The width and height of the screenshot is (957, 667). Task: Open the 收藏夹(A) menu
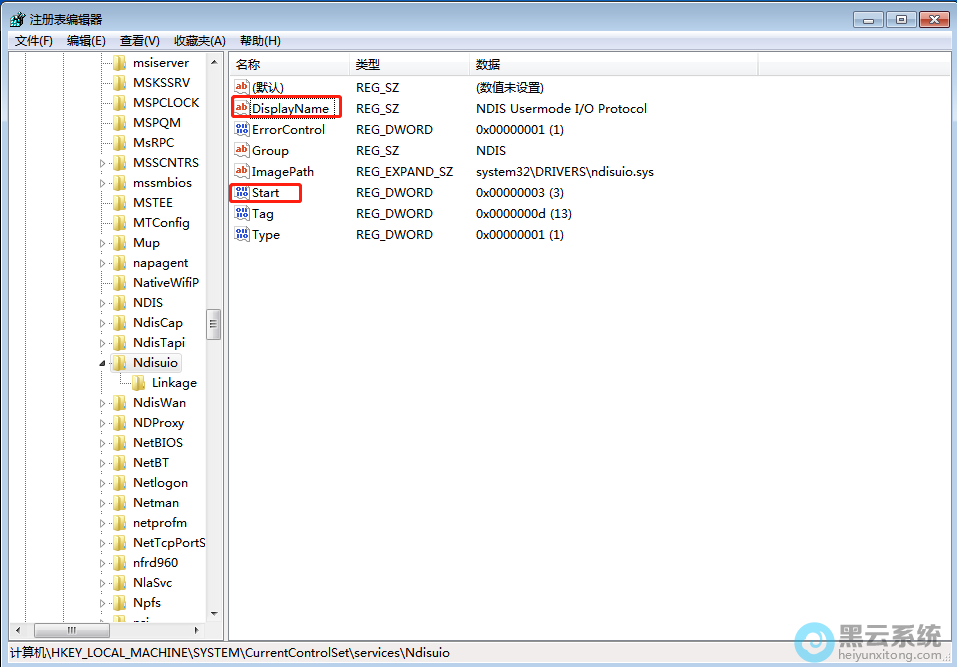coord(199,41)
